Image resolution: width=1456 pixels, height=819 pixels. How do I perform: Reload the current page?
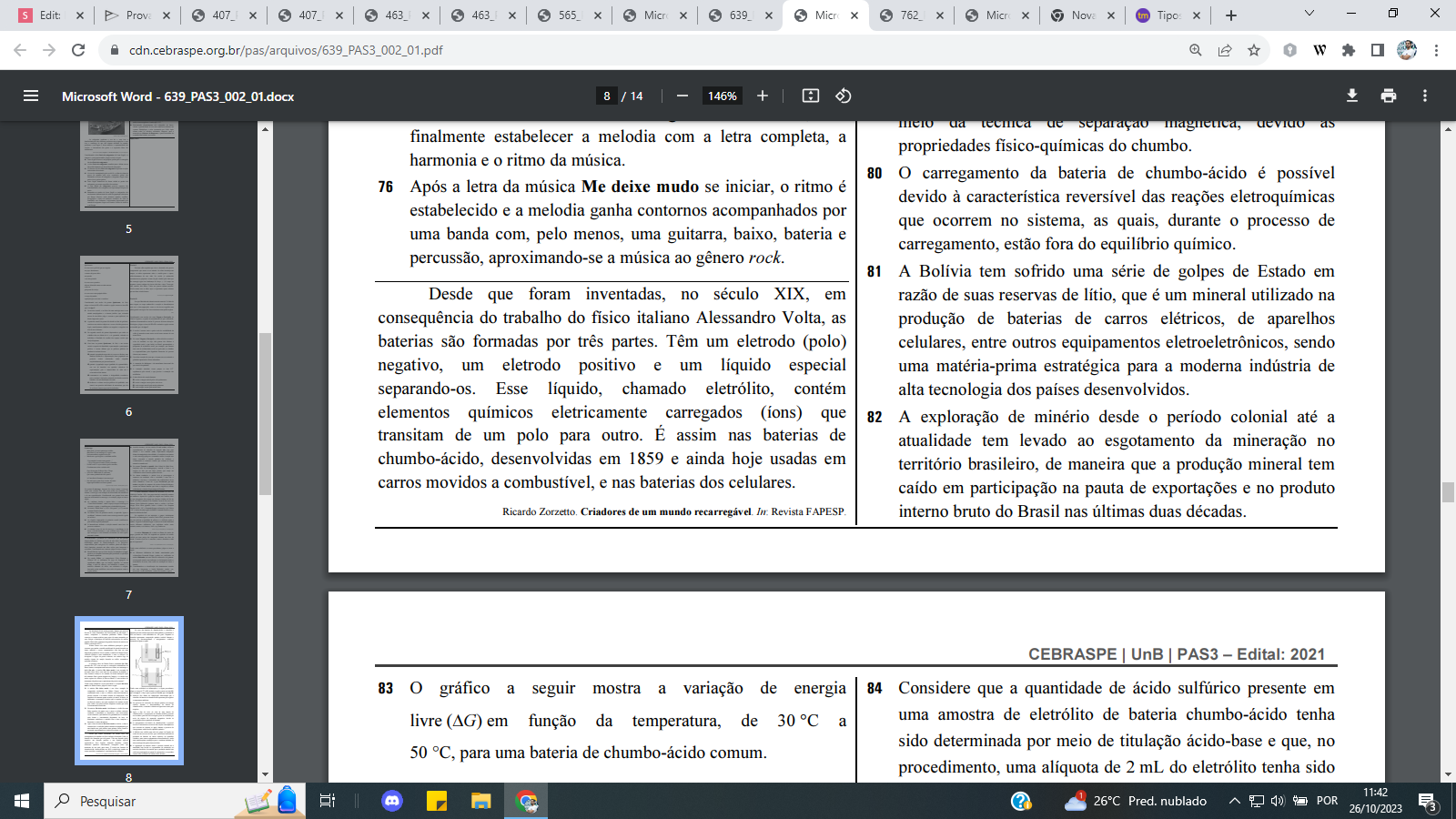coord(78,50)
